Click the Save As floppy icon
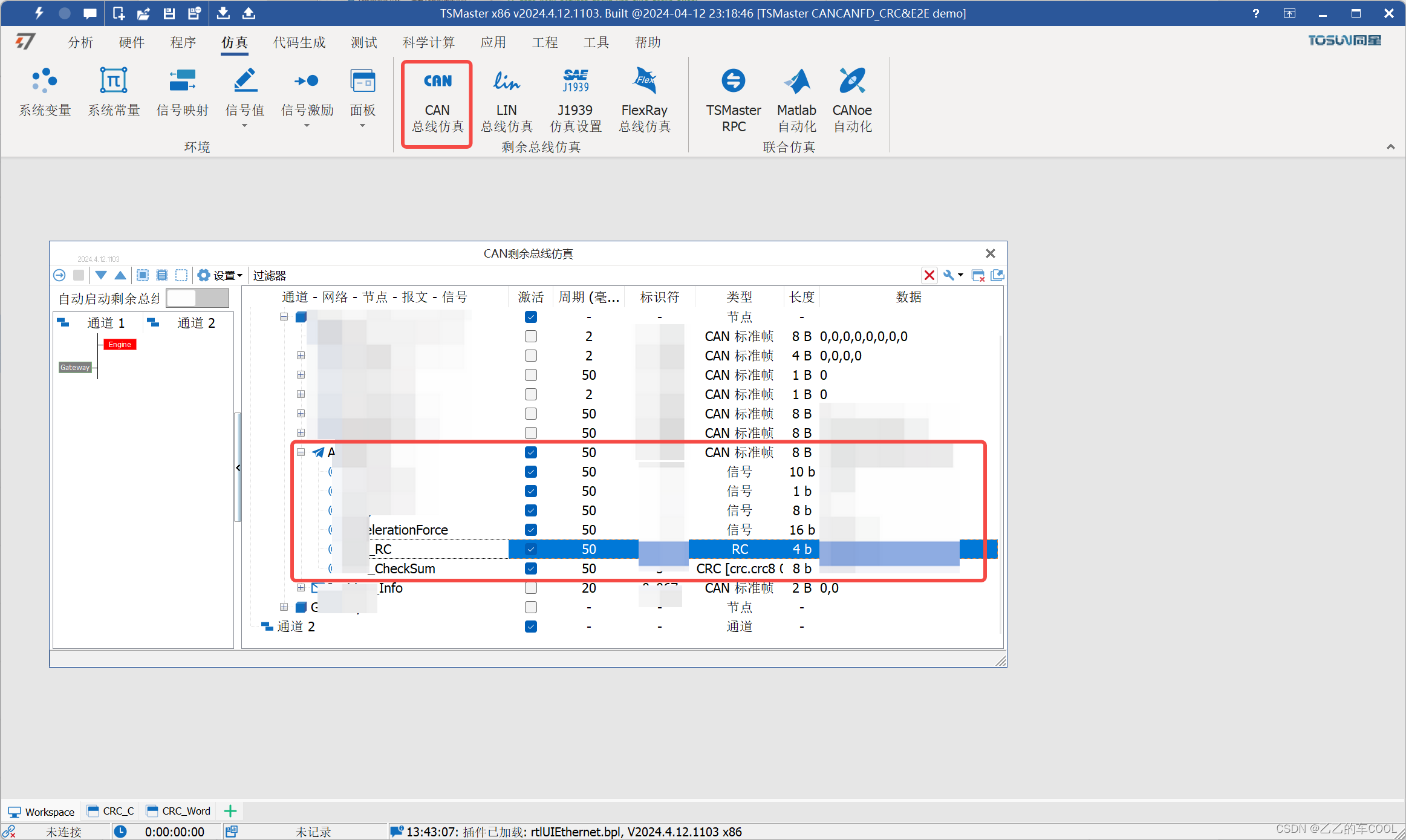Screen dimensions: 1406x840 [x=194, y=13]
